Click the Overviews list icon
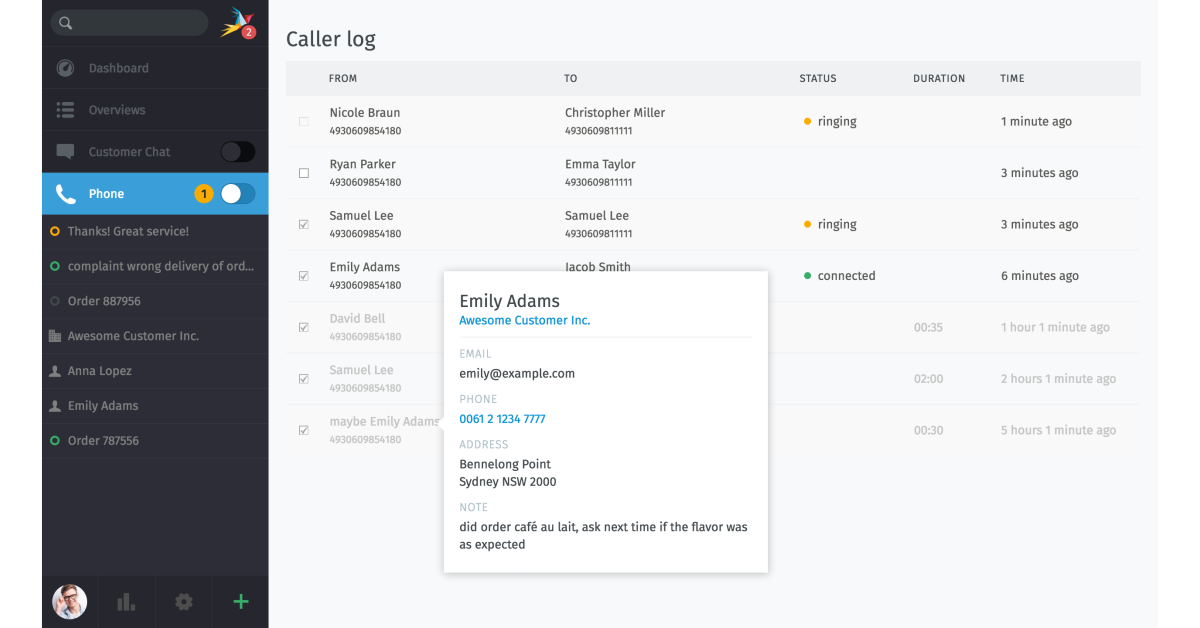Image resolution: width=1200 pixels, height=628 pixels. [65, 110]
